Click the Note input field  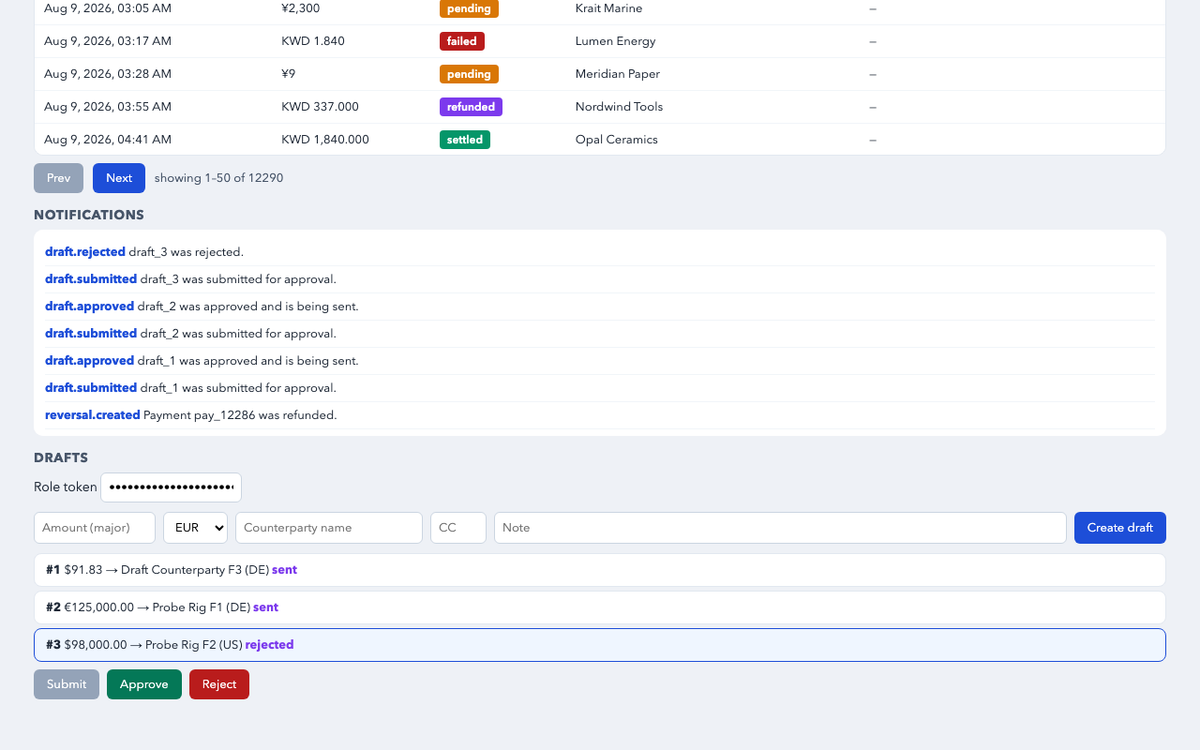[x=780, y=528]
